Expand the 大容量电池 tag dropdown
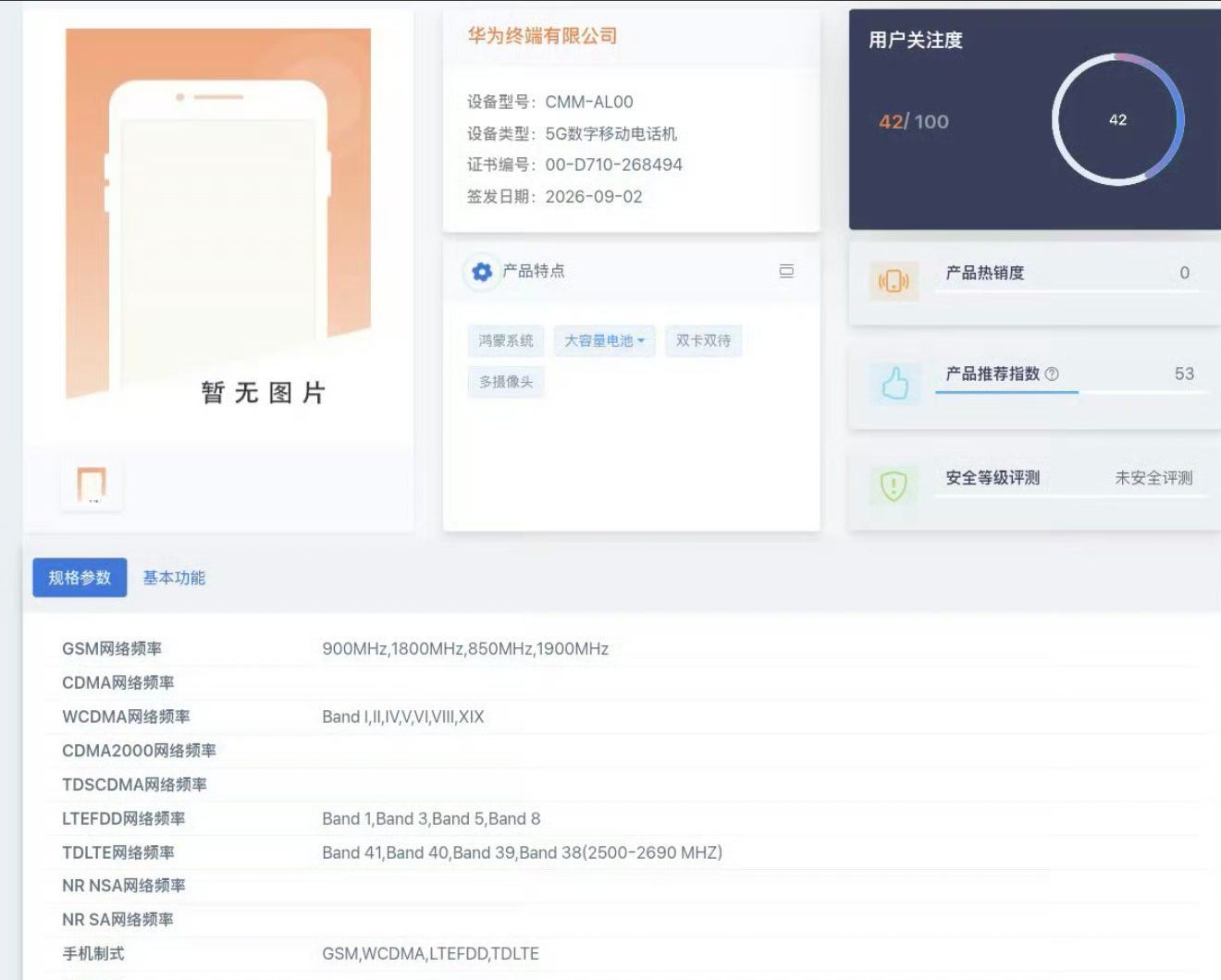 [605, 341]
